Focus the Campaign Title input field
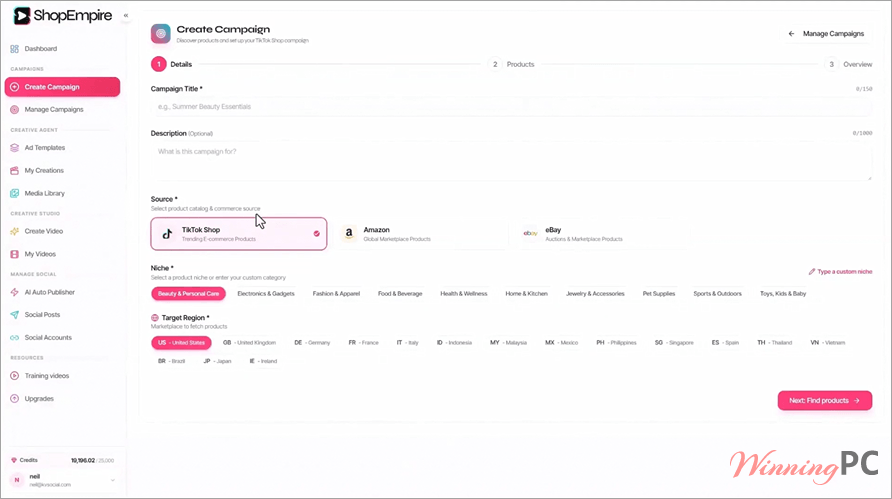892x499 pixels. coord(510,107)
